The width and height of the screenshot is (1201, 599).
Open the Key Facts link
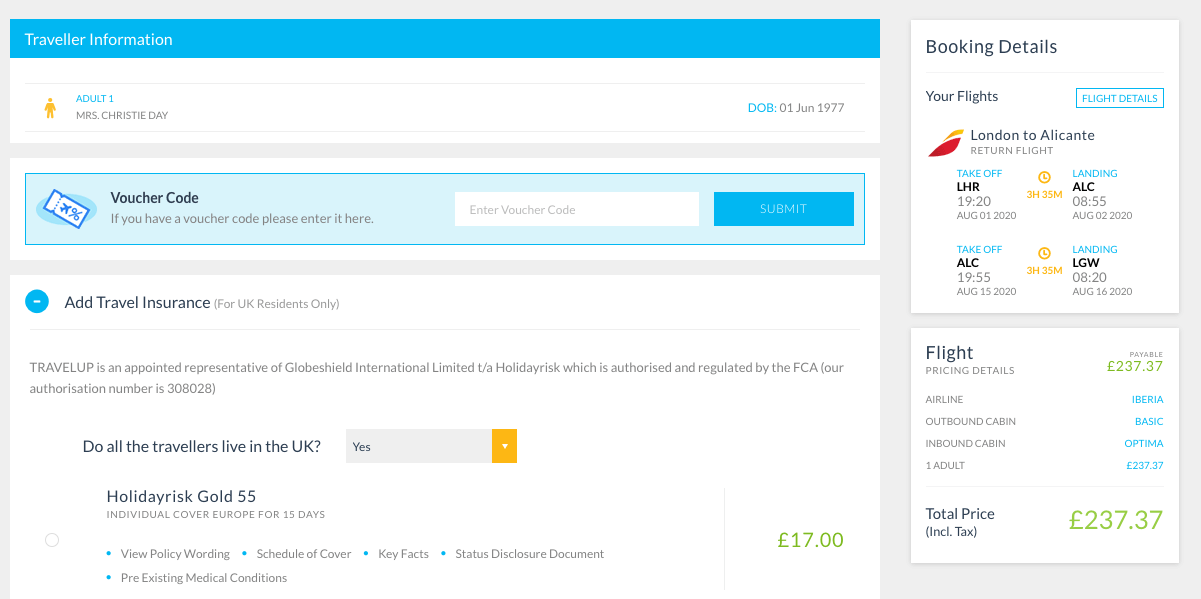point(403,554)
